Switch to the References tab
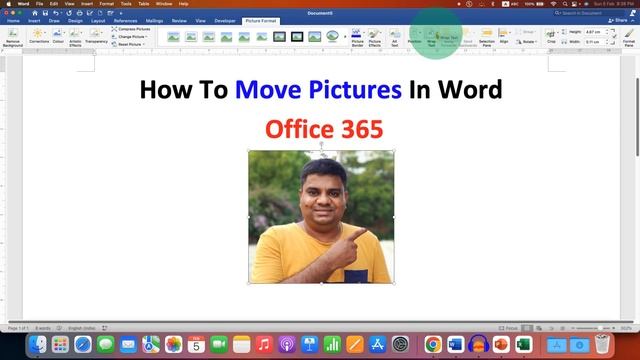 tap(125, 21)
